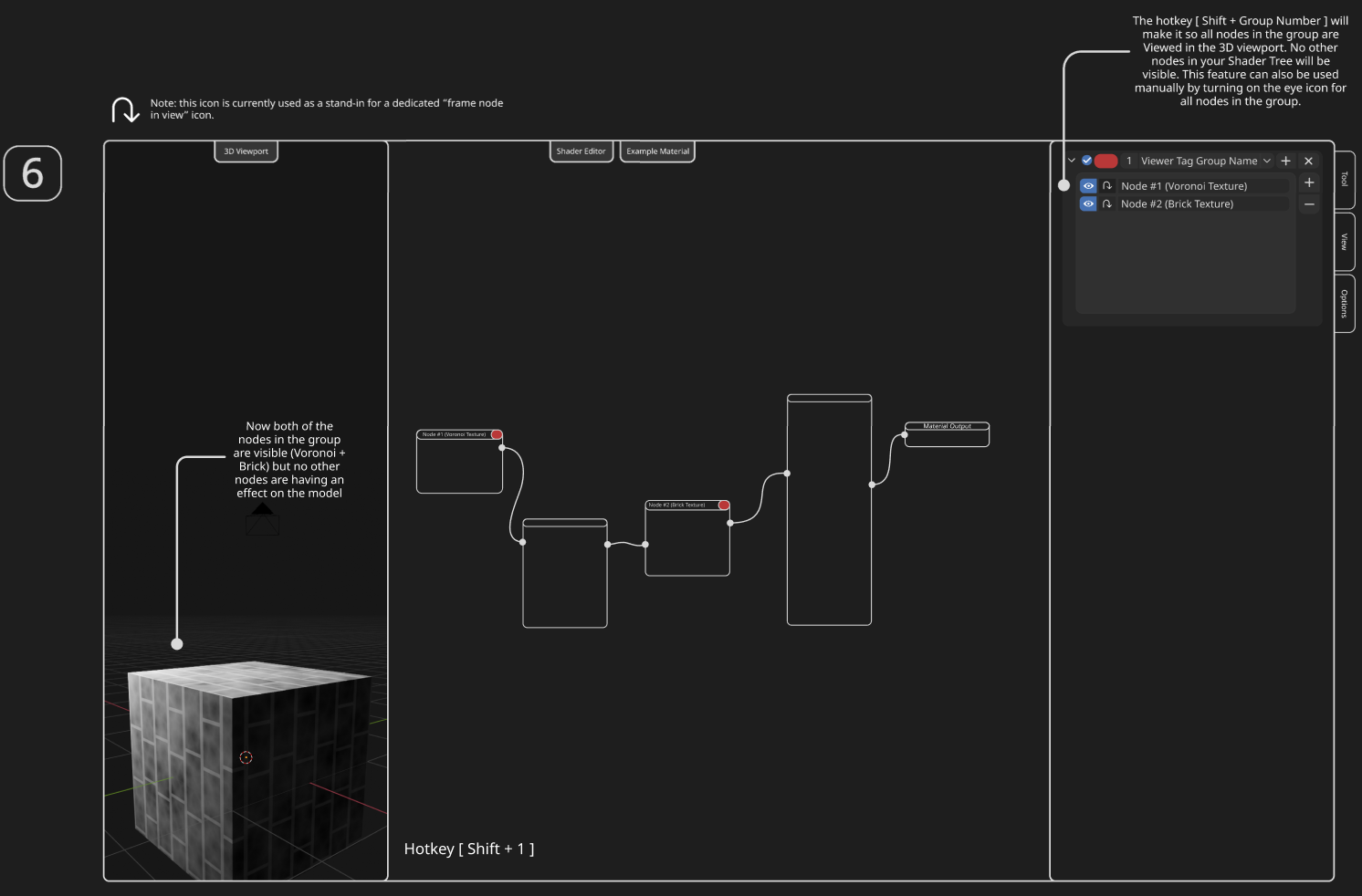Uncheck the viewer tag group checkbox
The image size is (1362, 896).
click(x=1086, y=161)
